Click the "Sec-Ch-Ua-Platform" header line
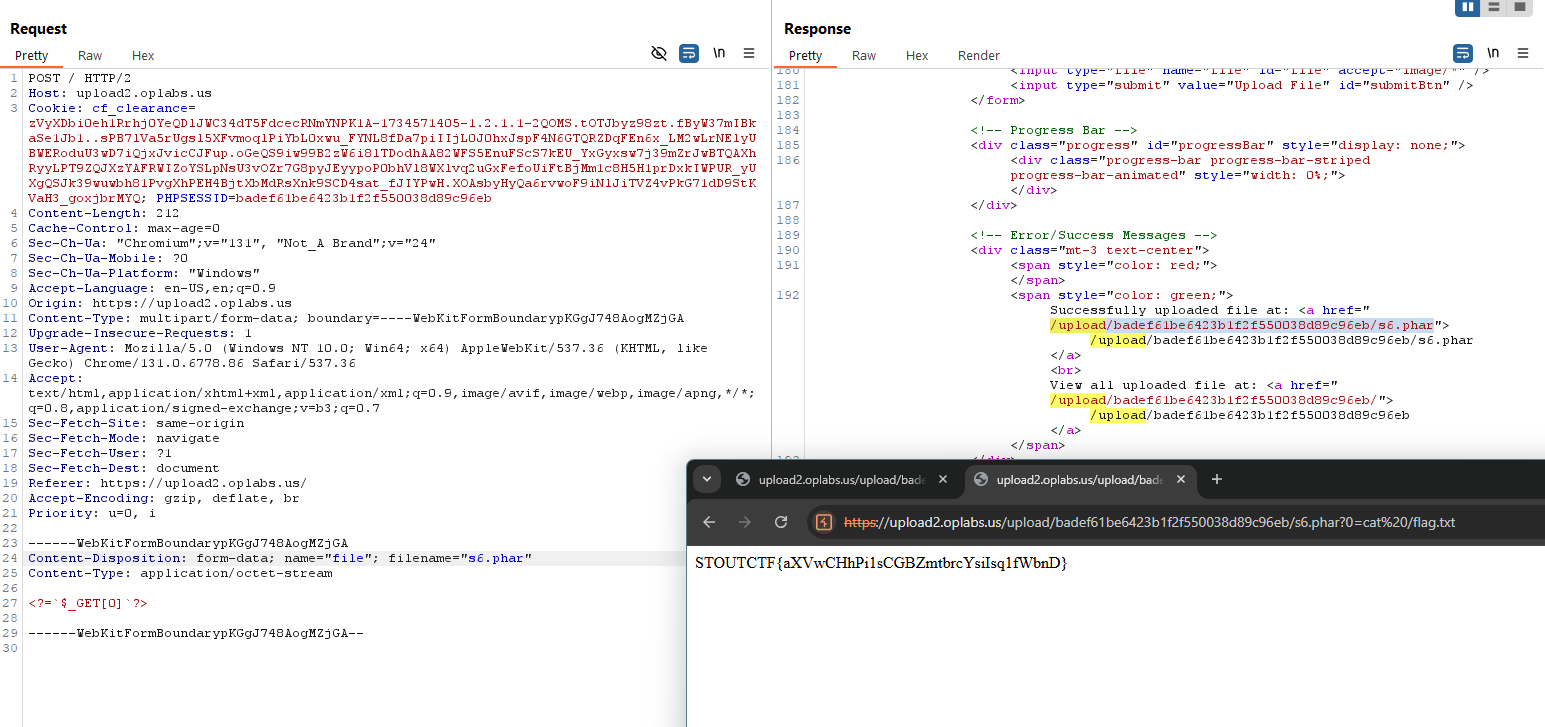 pyautogui.click(x=144, y=273)
